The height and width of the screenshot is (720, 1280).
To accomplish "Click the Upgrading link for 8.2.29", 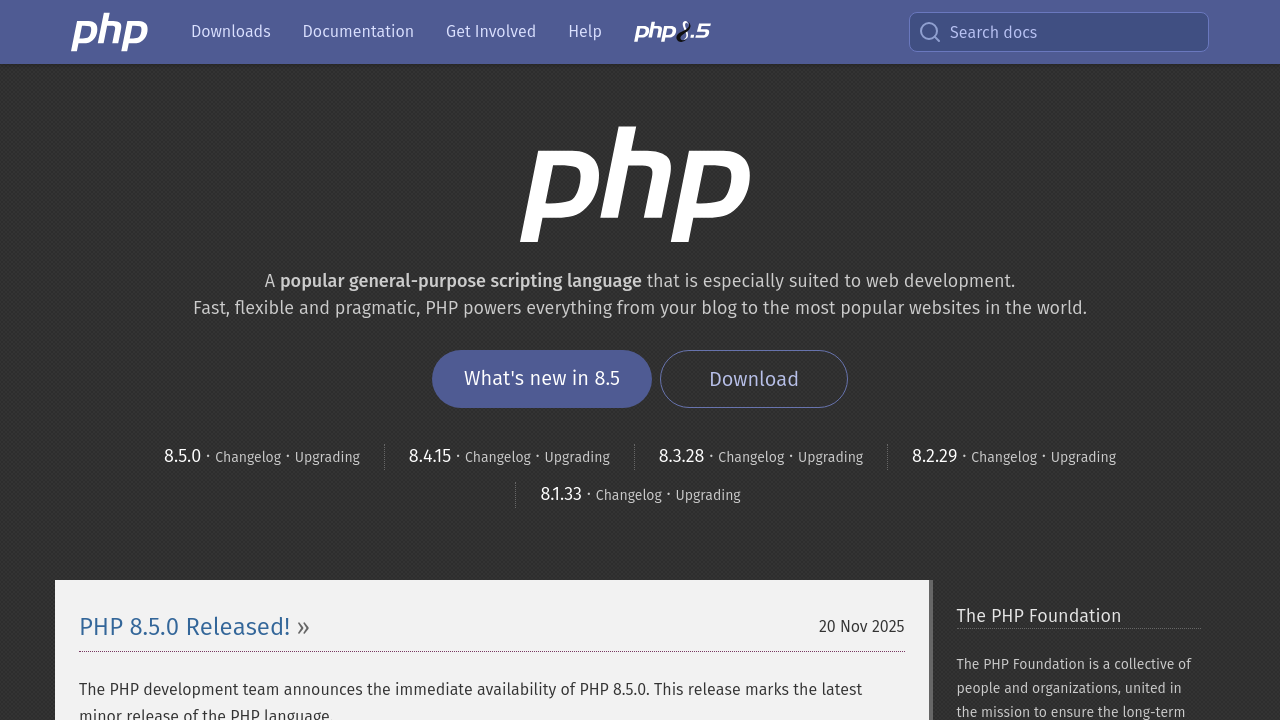I will click(1083, 456).
